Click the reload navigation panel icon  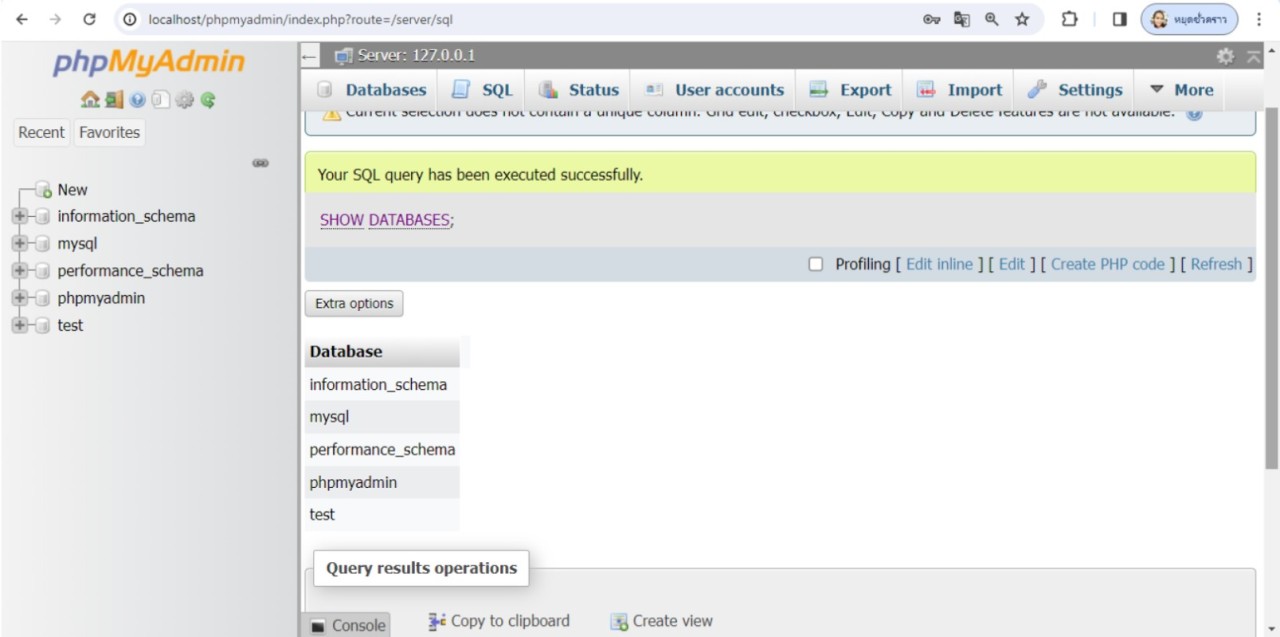(208, 100)
